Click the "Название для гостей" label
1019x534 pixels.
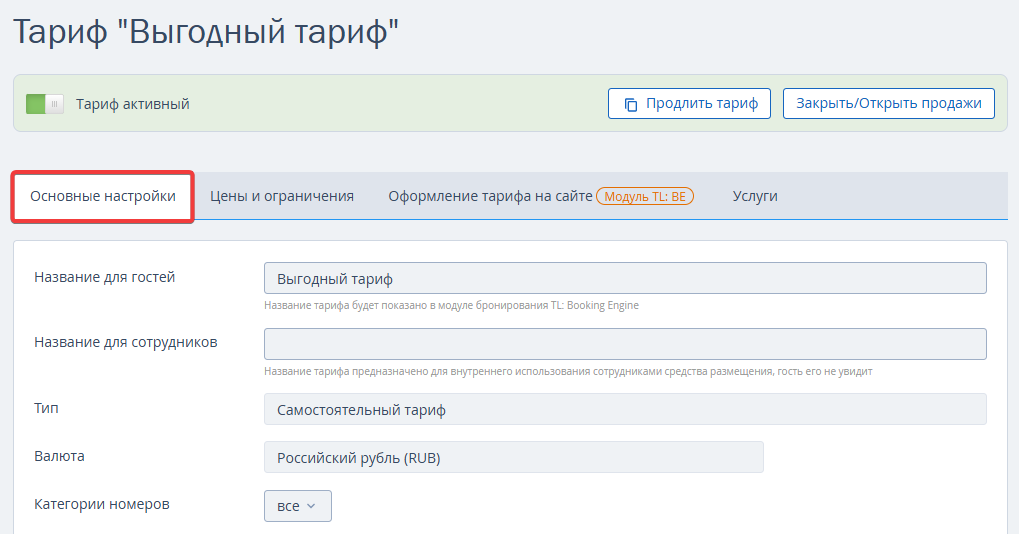click(x=105, y=277)
